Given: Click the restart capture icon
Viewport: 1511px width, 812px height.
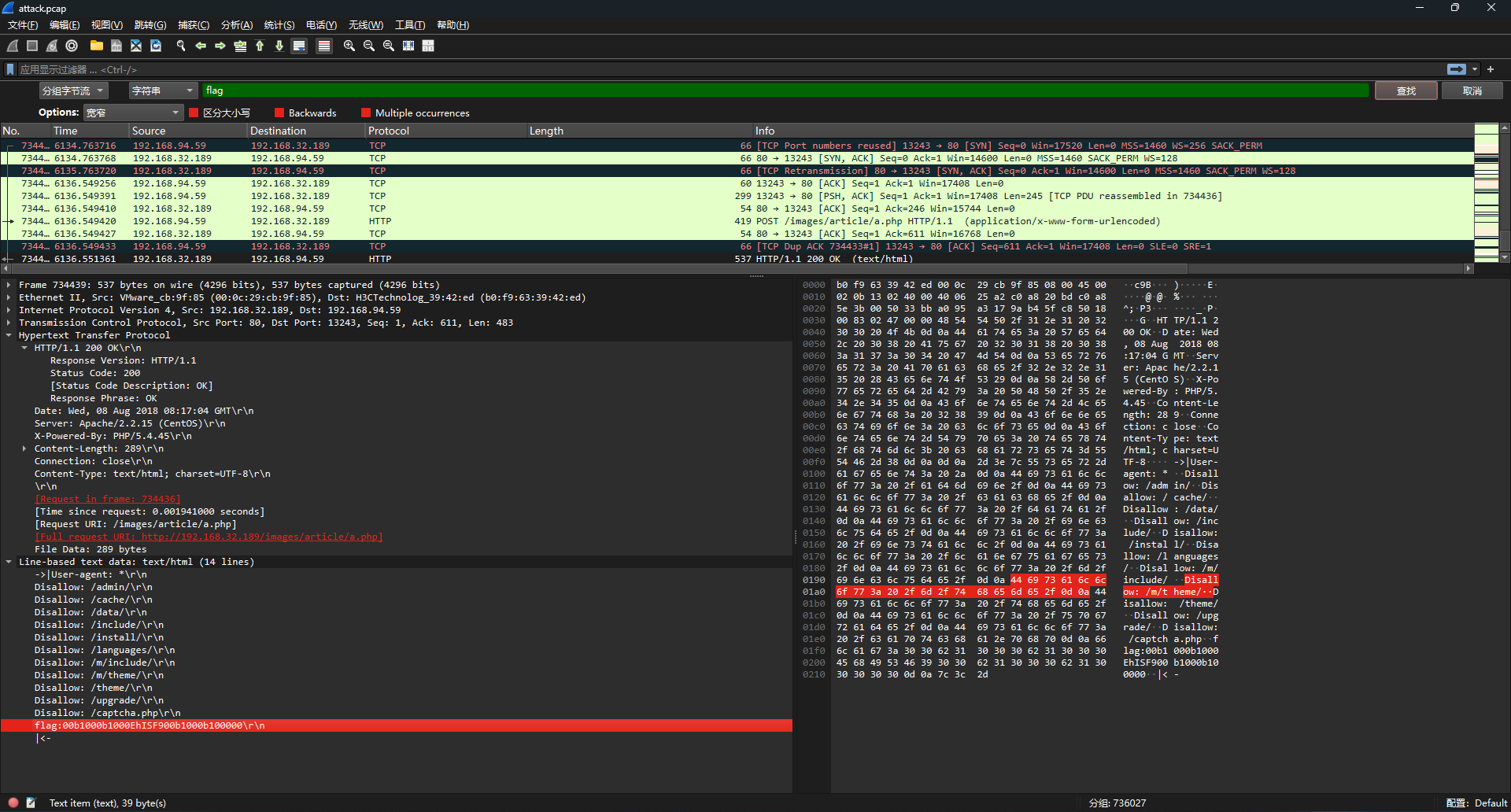Looking at the screenshot, I should (x=52, y=46).
